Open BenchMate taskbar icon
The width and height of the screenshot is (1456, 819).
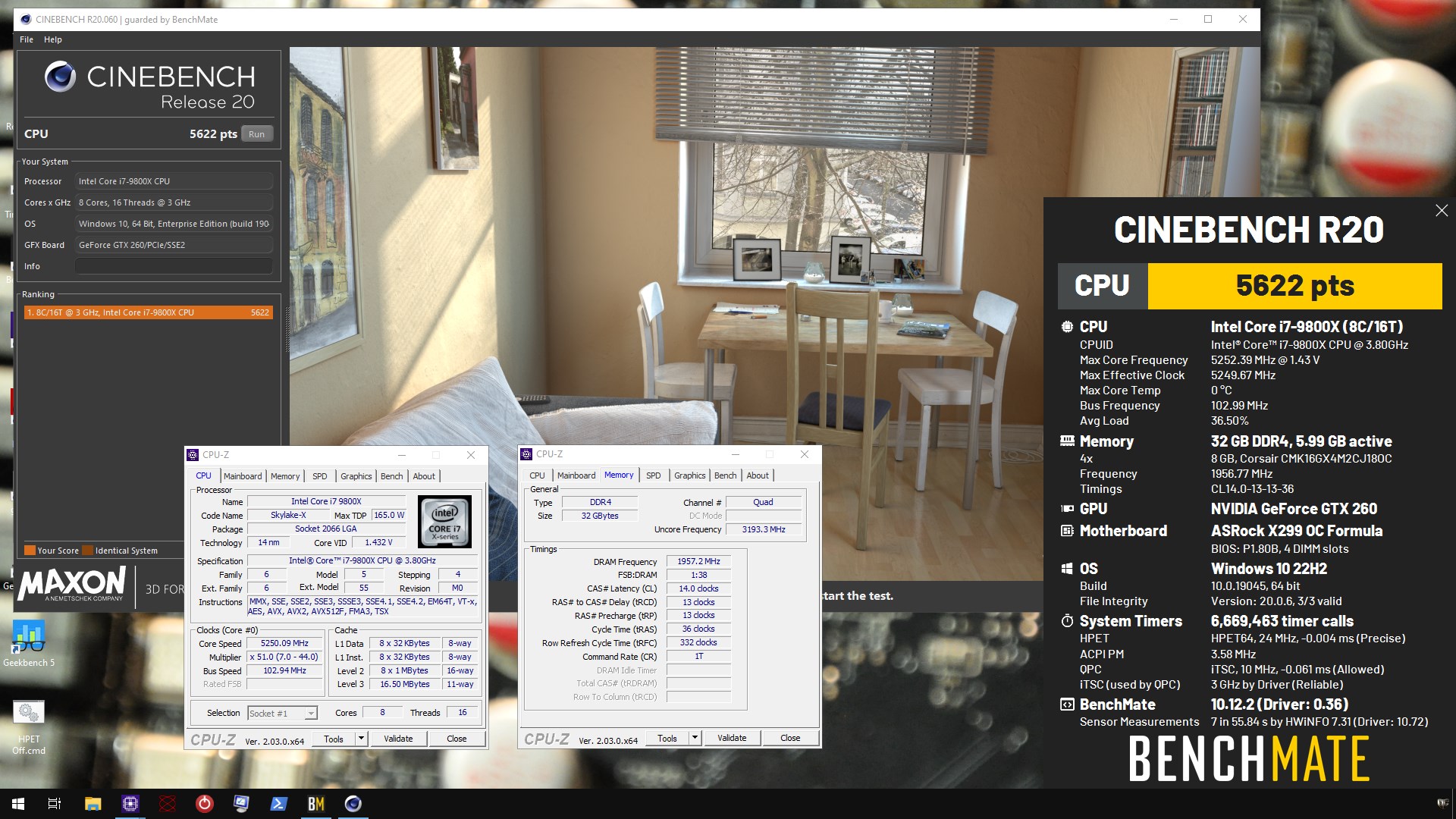click(x=316, y=804)
